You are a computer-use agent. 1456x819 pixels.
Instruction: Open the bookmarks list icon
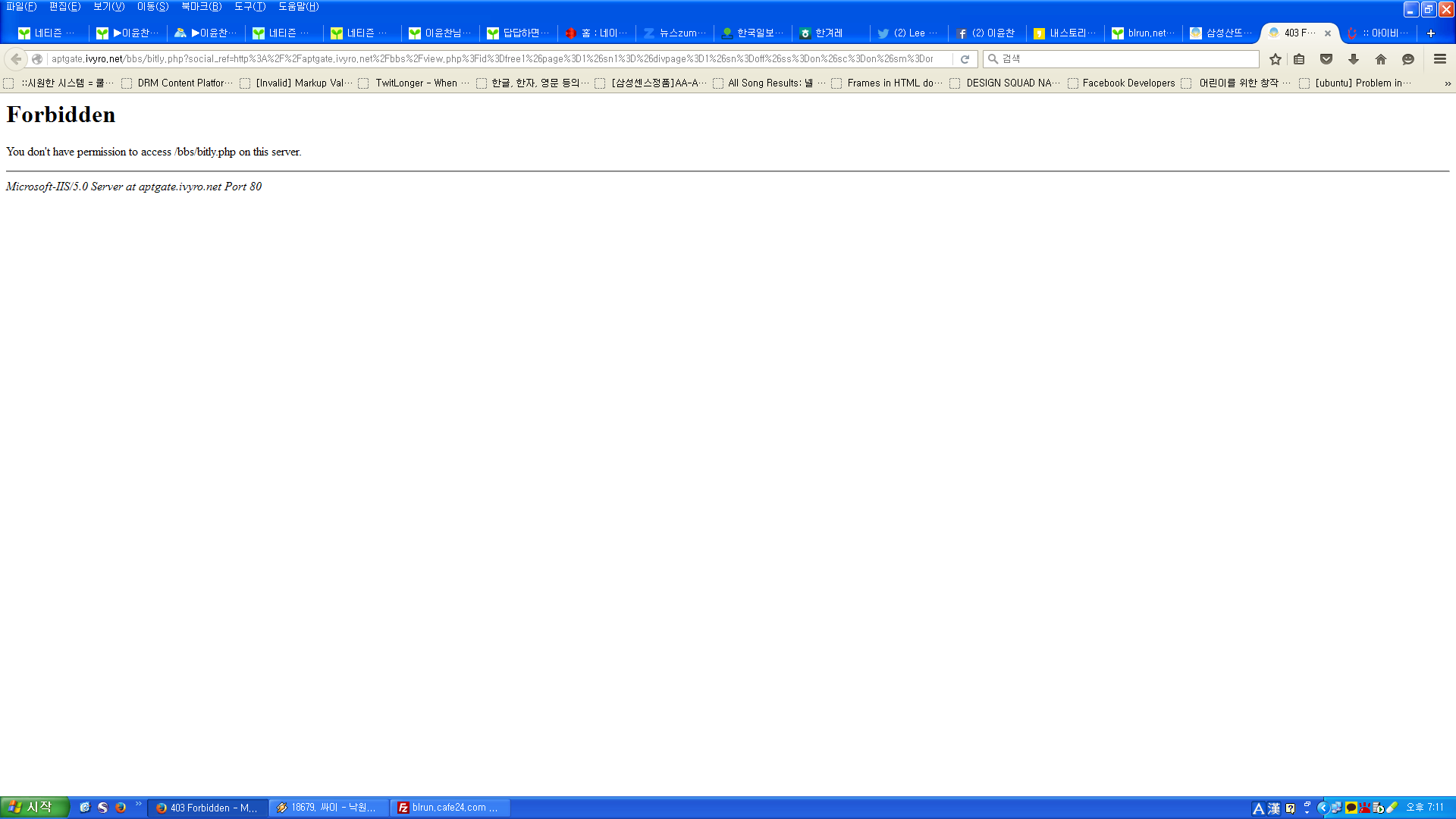1299,59
